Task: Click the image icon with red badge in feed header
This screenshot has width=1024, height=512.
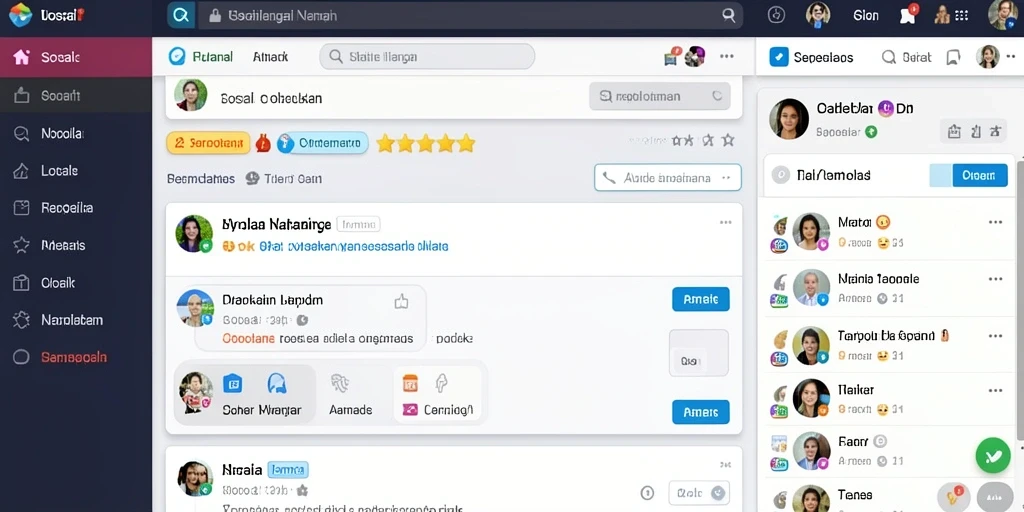Action: coord(672,57)
